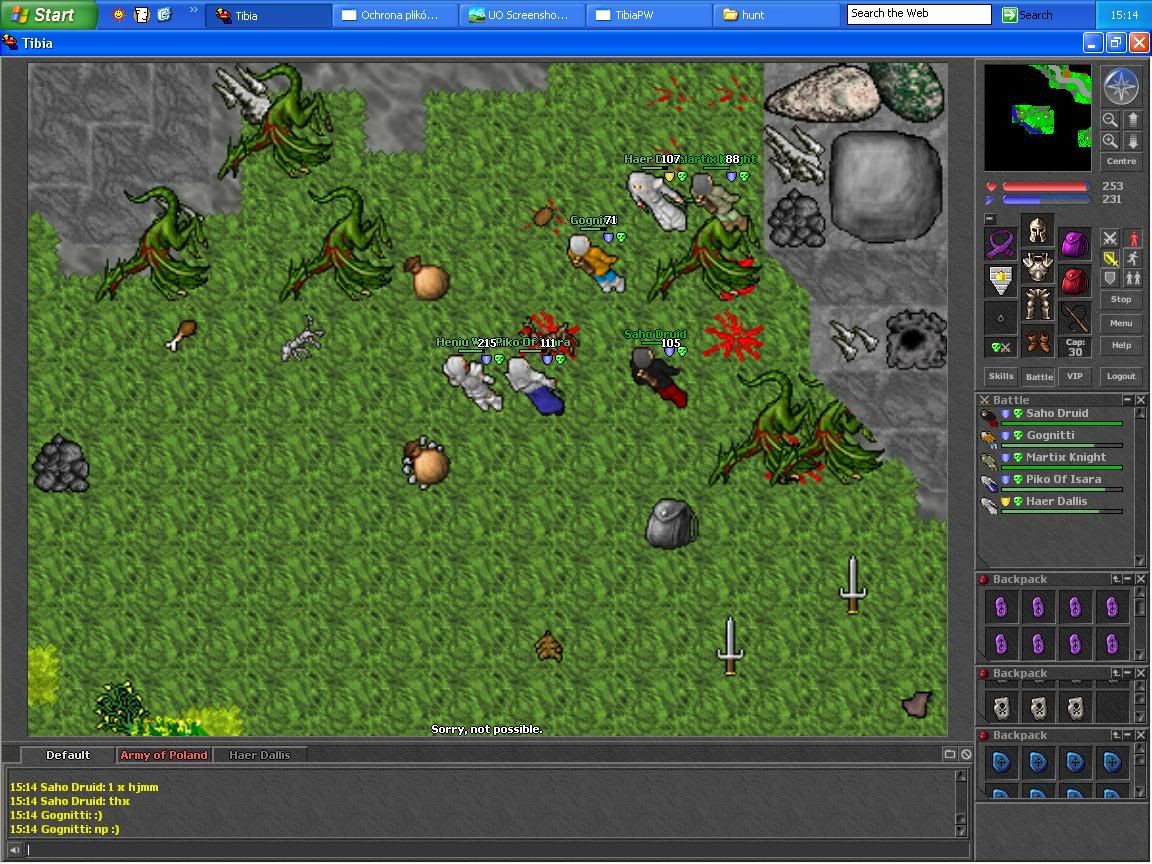
Task: Zoom in the minimap
Action: click(1110, 140)
